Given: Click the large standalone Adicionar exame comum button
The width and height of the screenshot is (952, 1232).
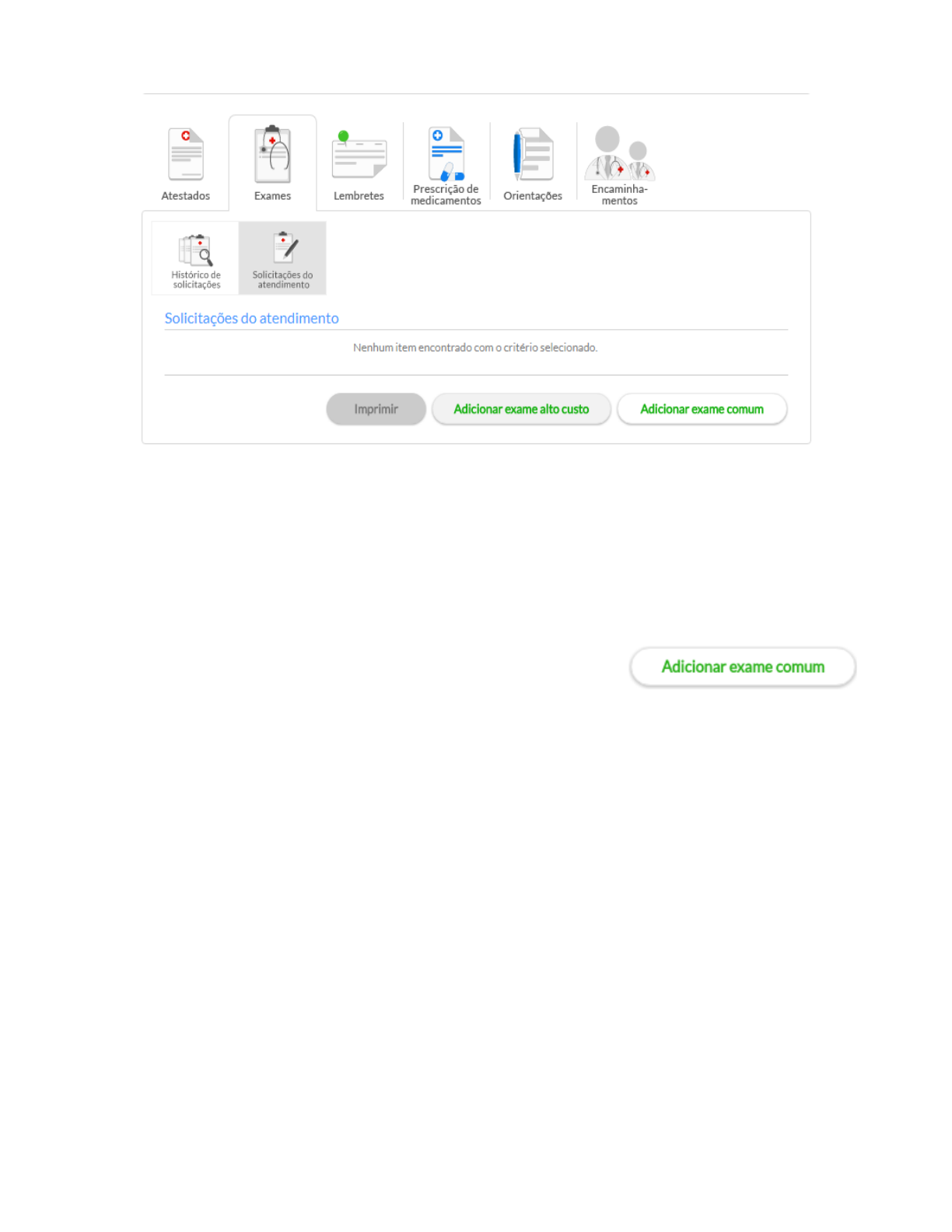Looking at the screenshot, I should tap(743, 667).
